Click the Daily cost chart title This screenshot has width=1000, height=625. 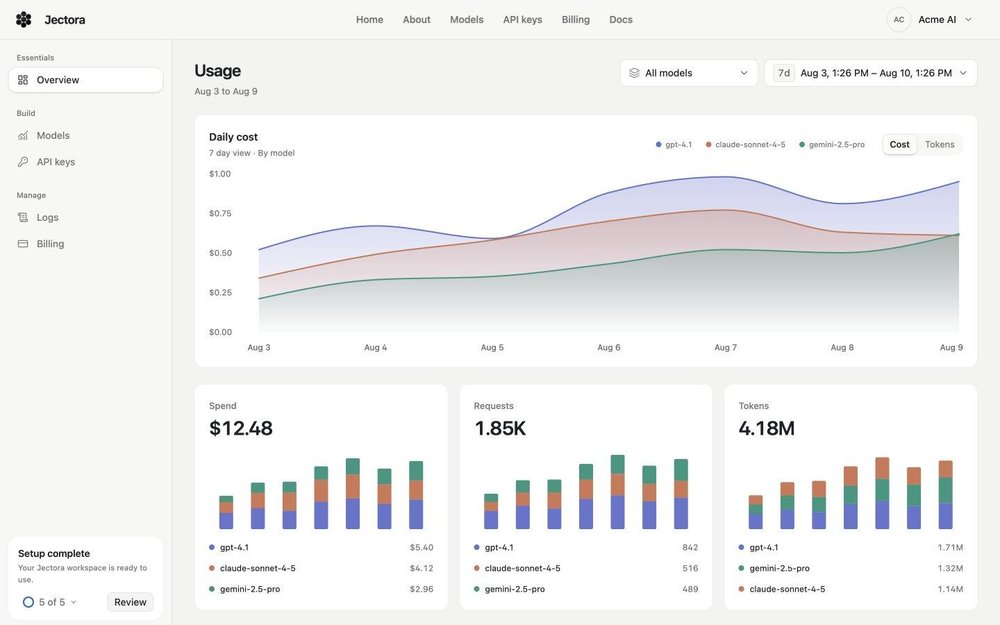[x=233, y=136]
